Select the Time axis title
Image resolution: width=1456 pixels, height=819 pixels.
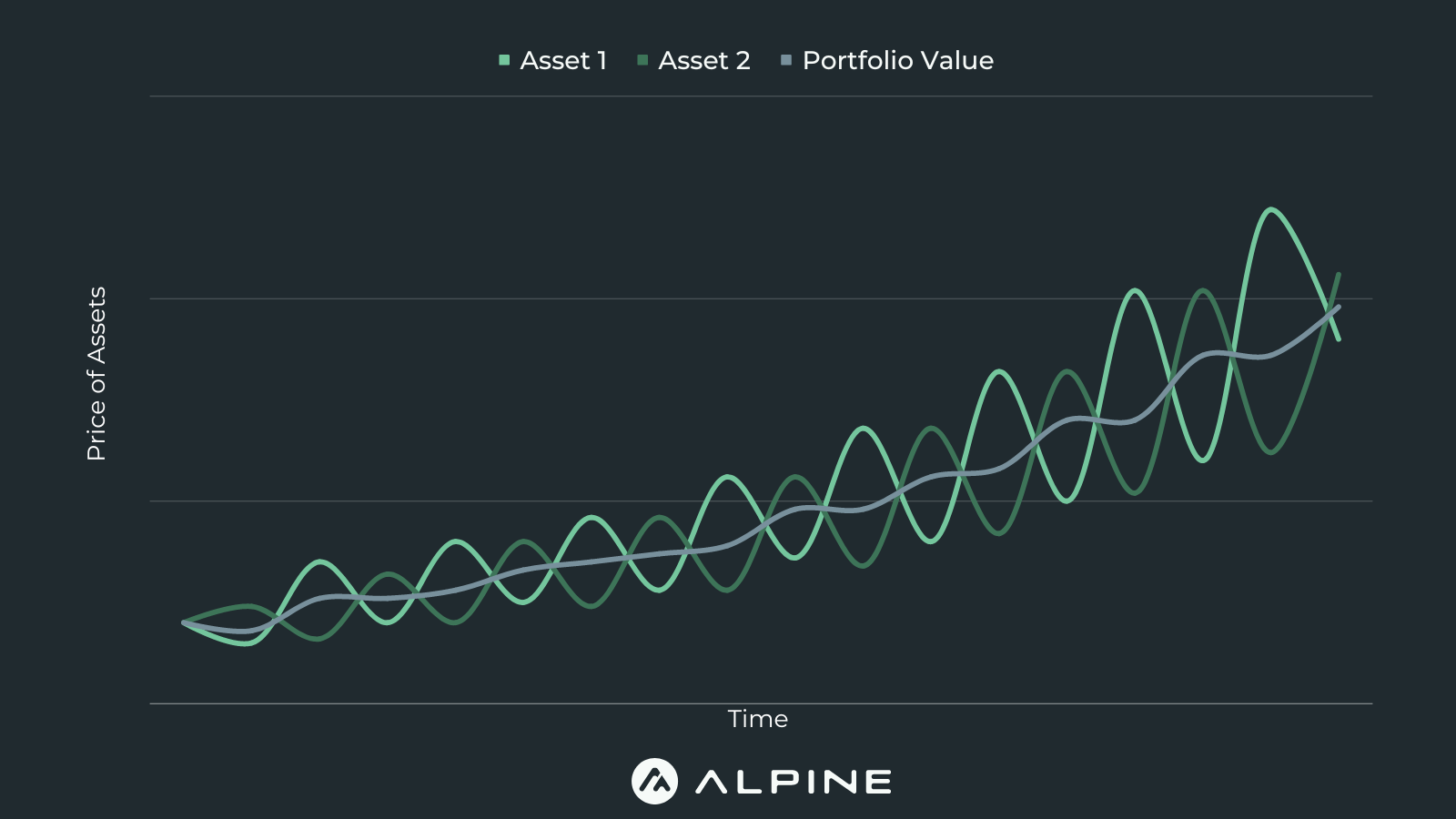point(758,719)
